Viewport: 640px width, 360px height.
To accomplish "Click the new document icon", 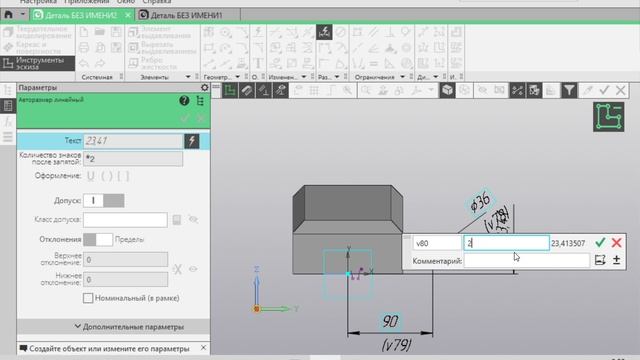I will coord(84,32).
